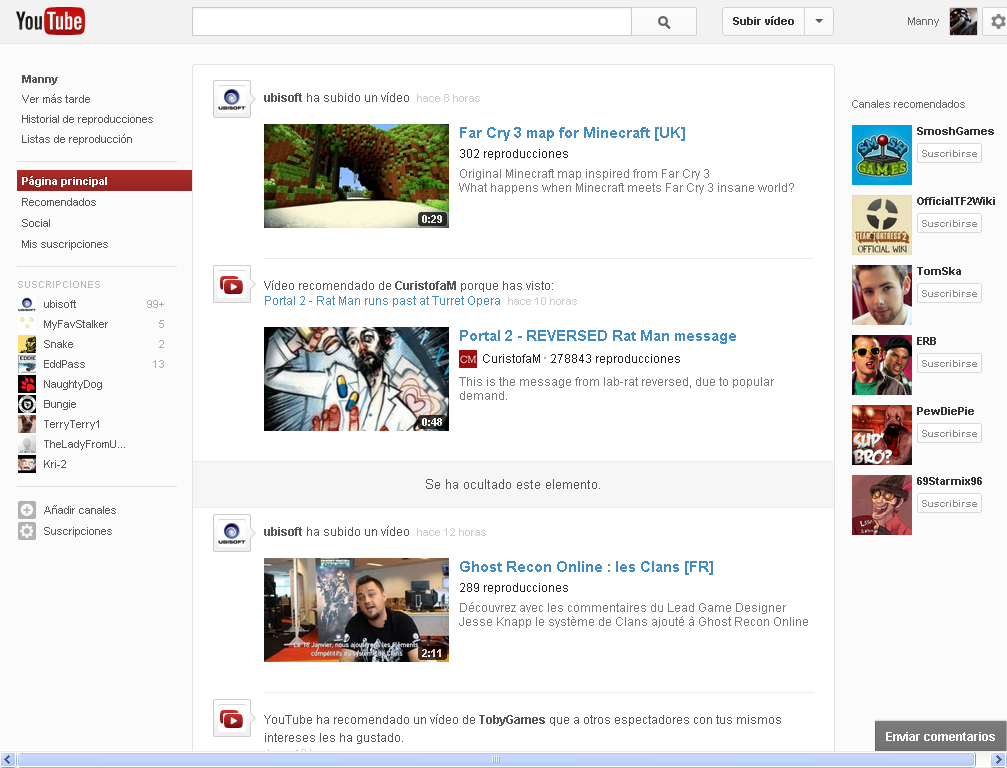Subscribe to OfficialTF2Wiki

pyautogui.click(x=949, y=223)
